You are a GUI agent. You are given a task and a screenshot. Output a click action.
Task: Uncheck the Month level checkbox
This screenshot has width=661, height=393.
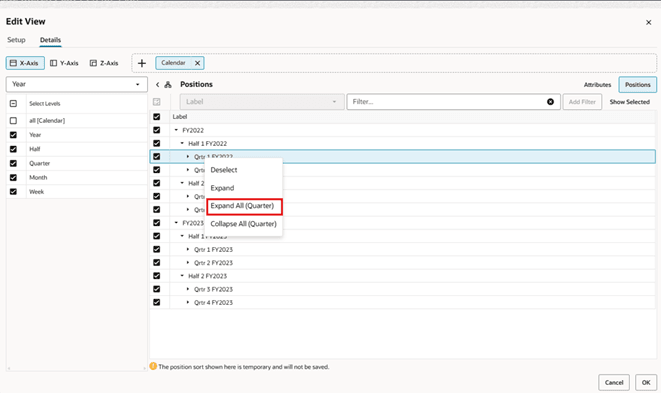point(13,178)
